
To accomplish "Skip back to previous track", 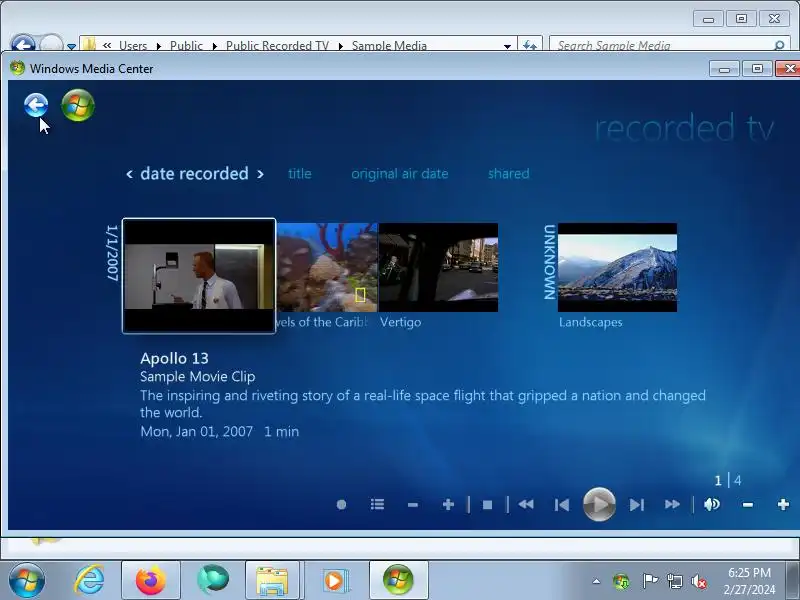I will (562, 505).
